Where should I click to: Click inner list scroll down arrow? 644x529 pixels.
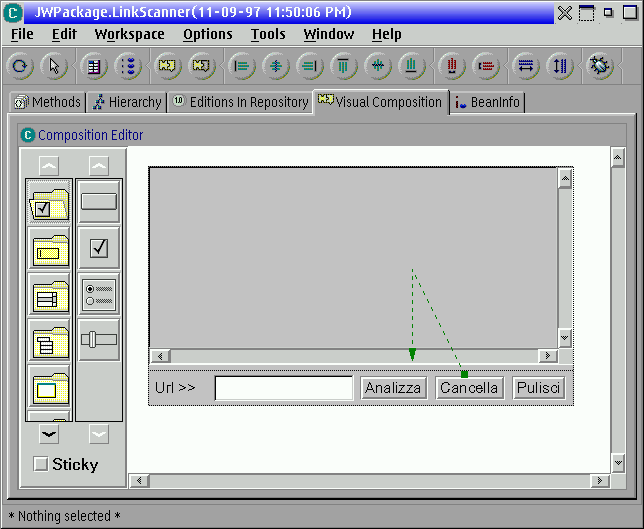pyautogui.click(x=565, y=338)
